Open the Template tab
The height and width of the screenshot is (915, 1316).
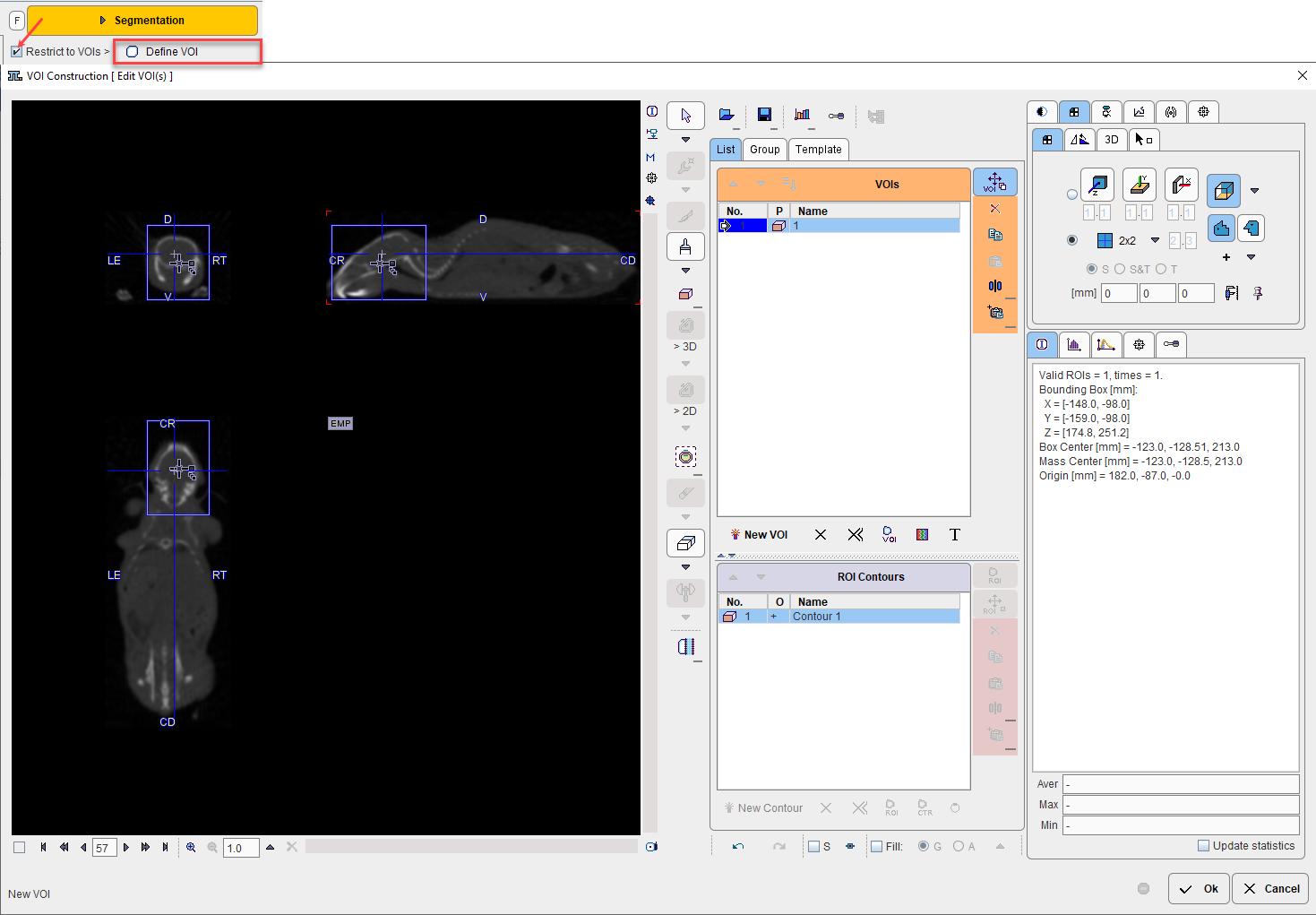(x=819, y=150)
